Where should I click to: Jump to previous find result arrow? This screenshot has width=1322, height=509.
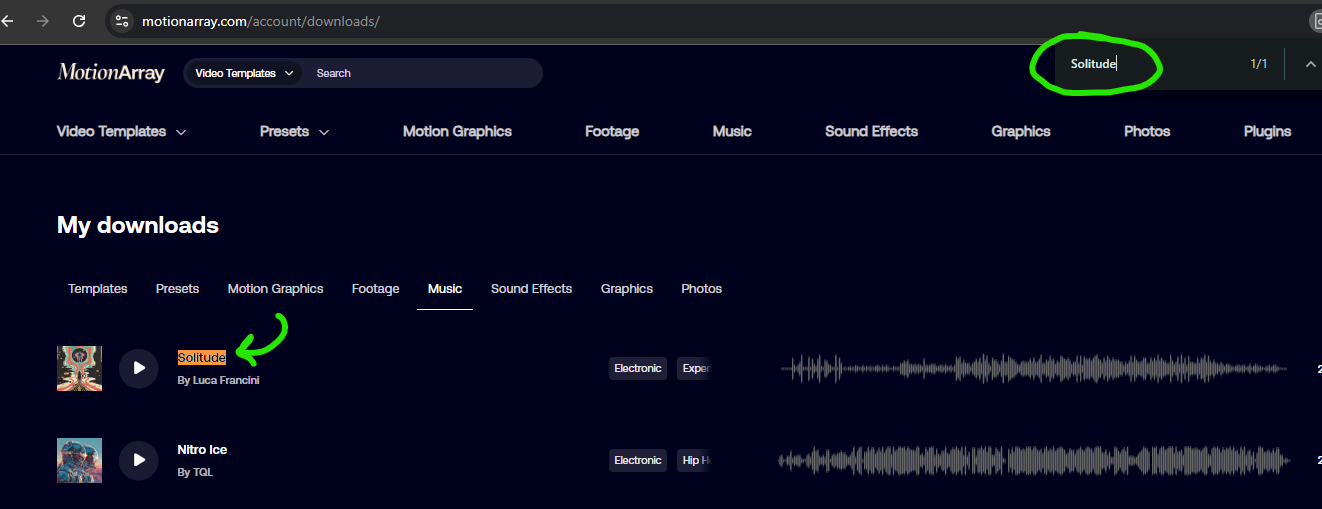click(1309, 64)
